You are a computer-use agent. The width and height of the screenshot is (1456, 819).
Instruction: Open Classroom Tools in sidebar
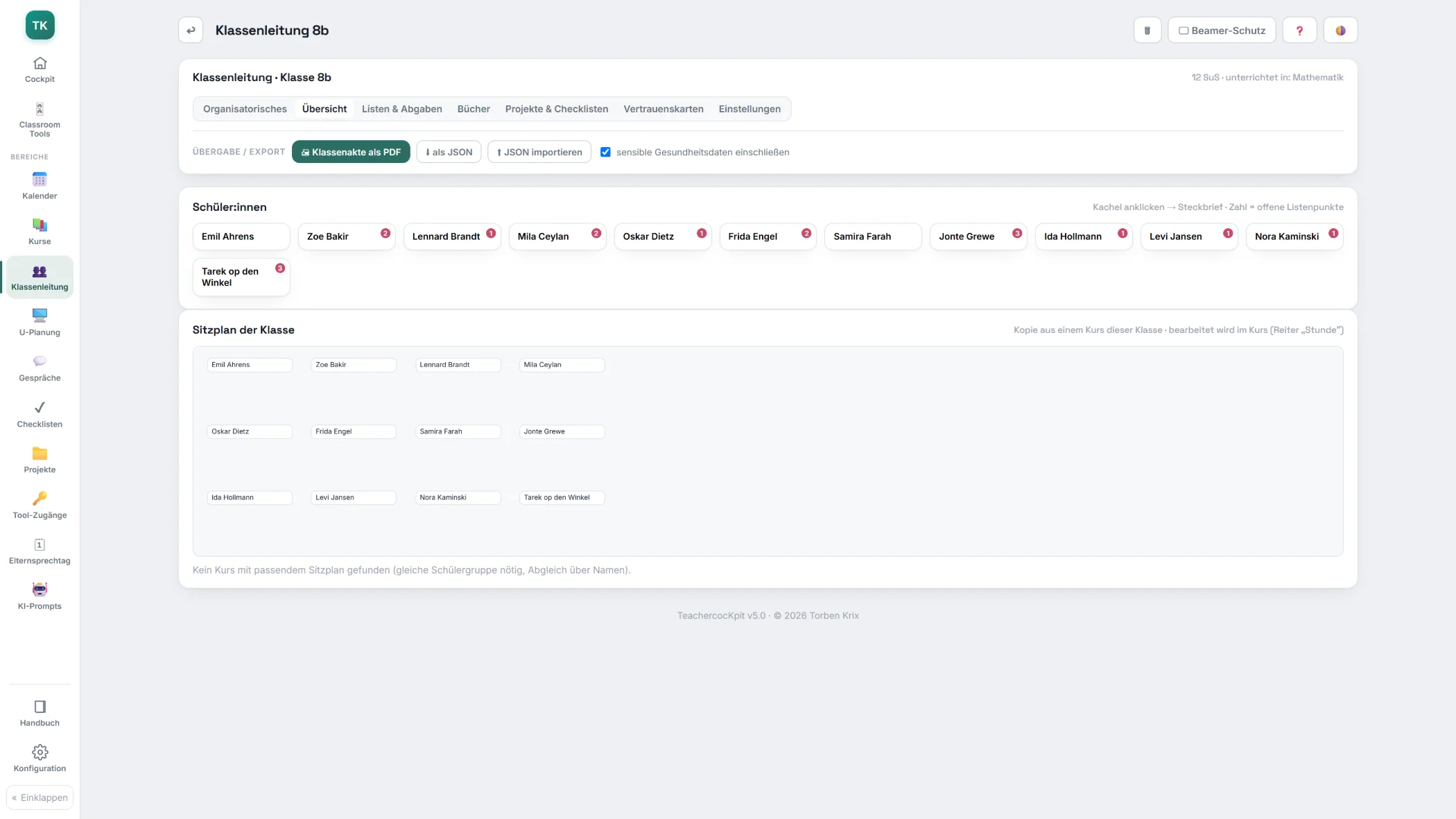click(x=40, y=119)
